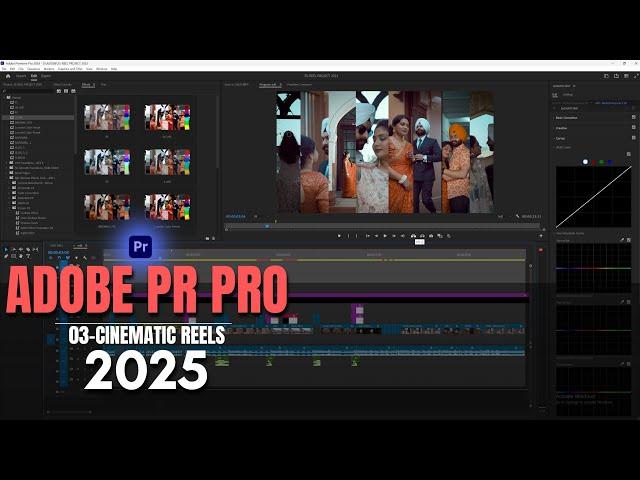Click New Custom Bin icon in Effects panel
Viewport: 640px width, 480px height.
207,238
